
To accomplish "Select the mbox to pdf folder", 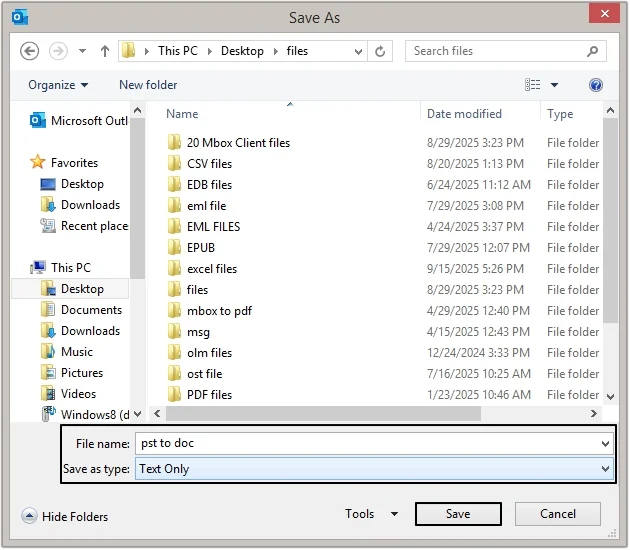I will (210, 311).
